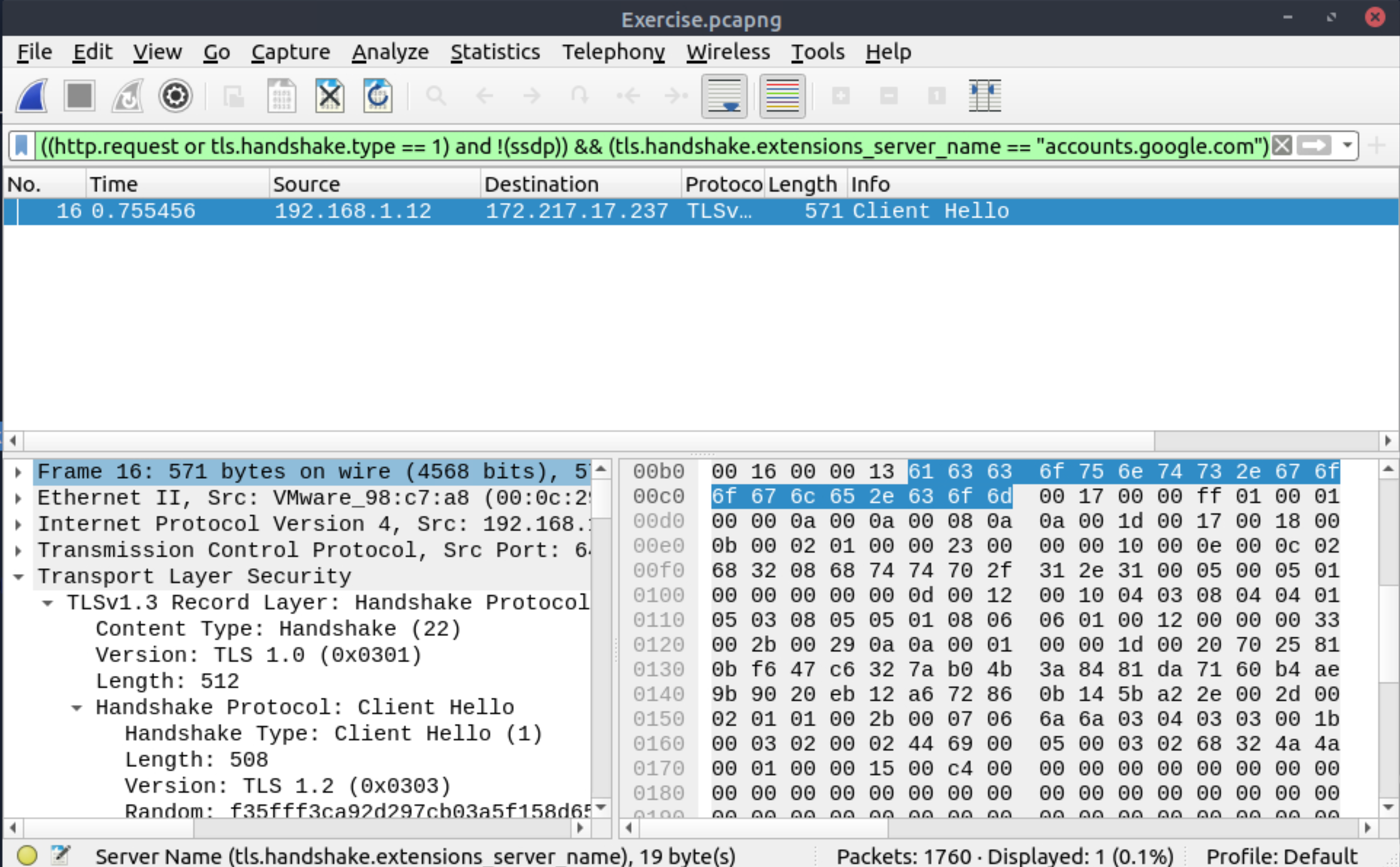Screen dimensions: 1400x867
Task: Select packet 16 Client Hello row
Action: 701,211
